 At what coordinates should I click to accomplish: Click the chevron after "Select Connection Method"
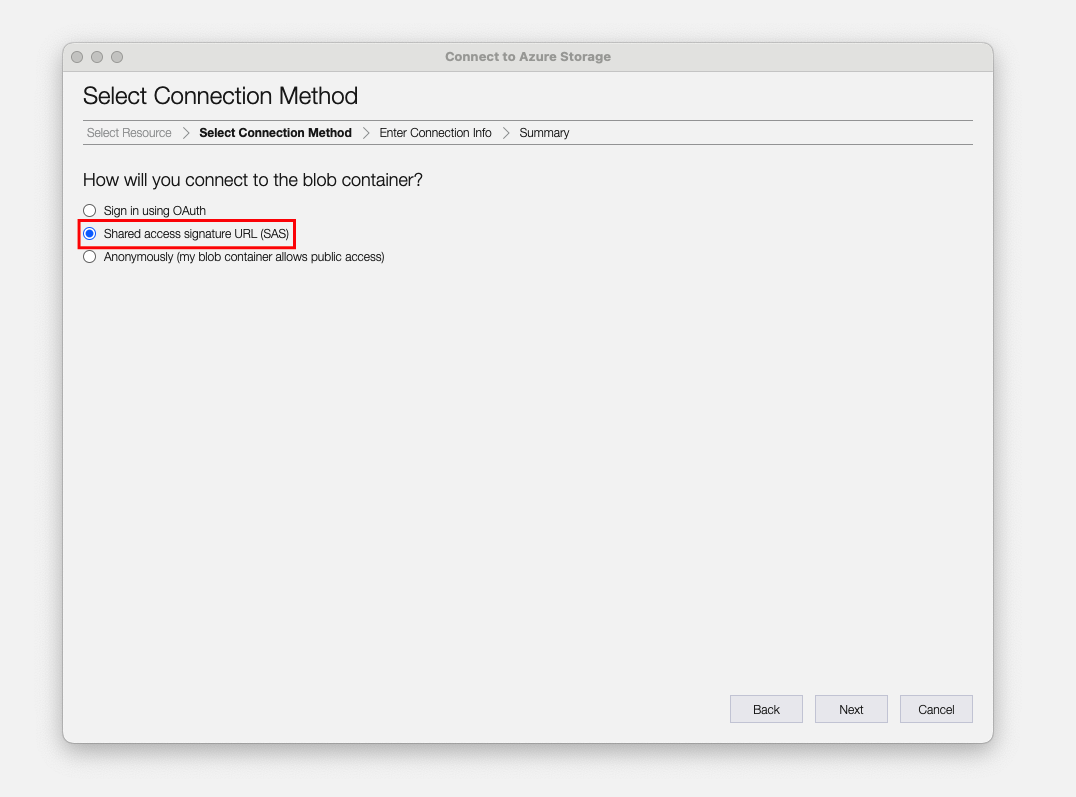(366, 132)
